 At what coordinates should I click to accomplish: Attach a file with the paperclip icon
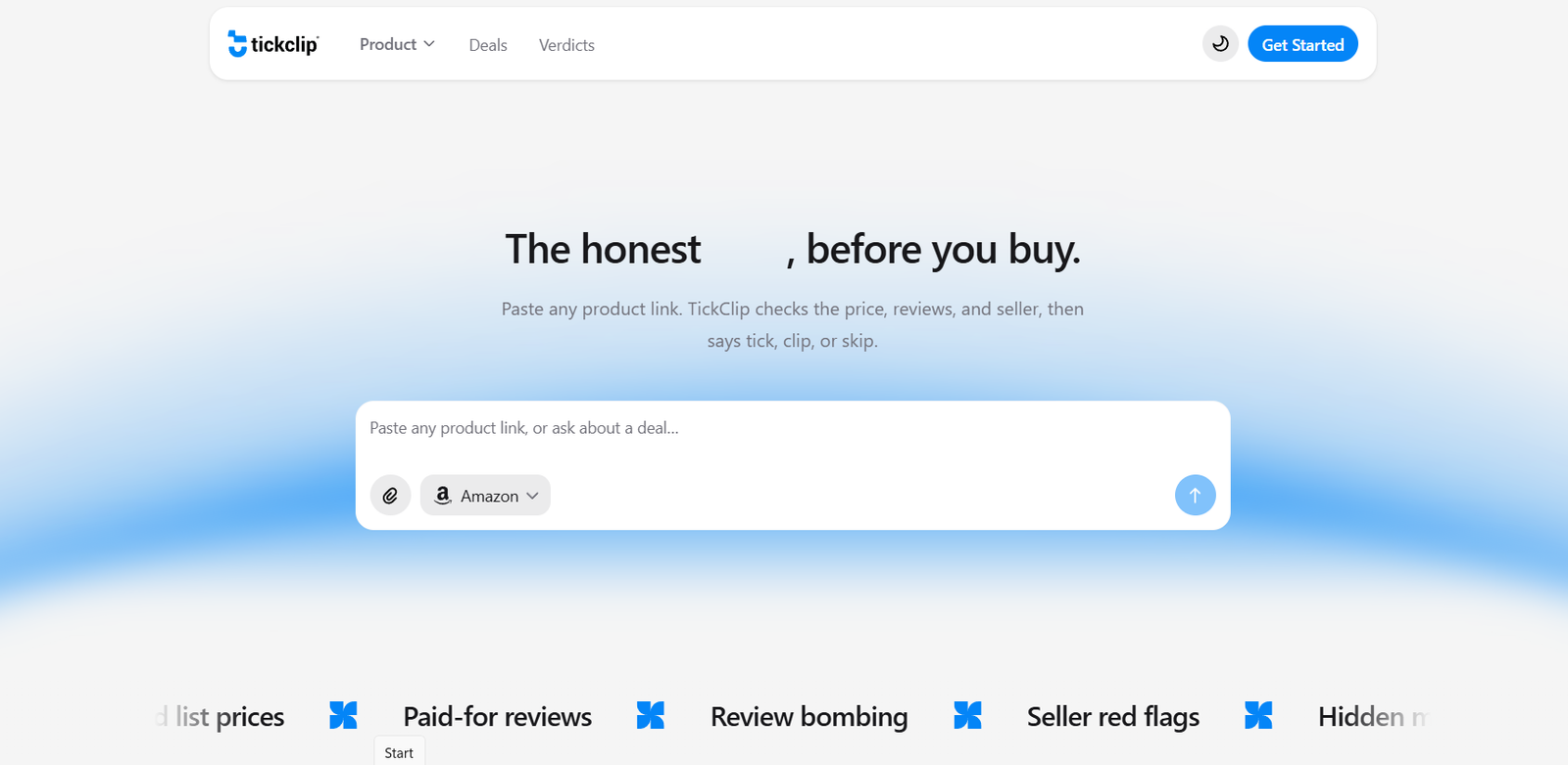click(x=390, y=496)
